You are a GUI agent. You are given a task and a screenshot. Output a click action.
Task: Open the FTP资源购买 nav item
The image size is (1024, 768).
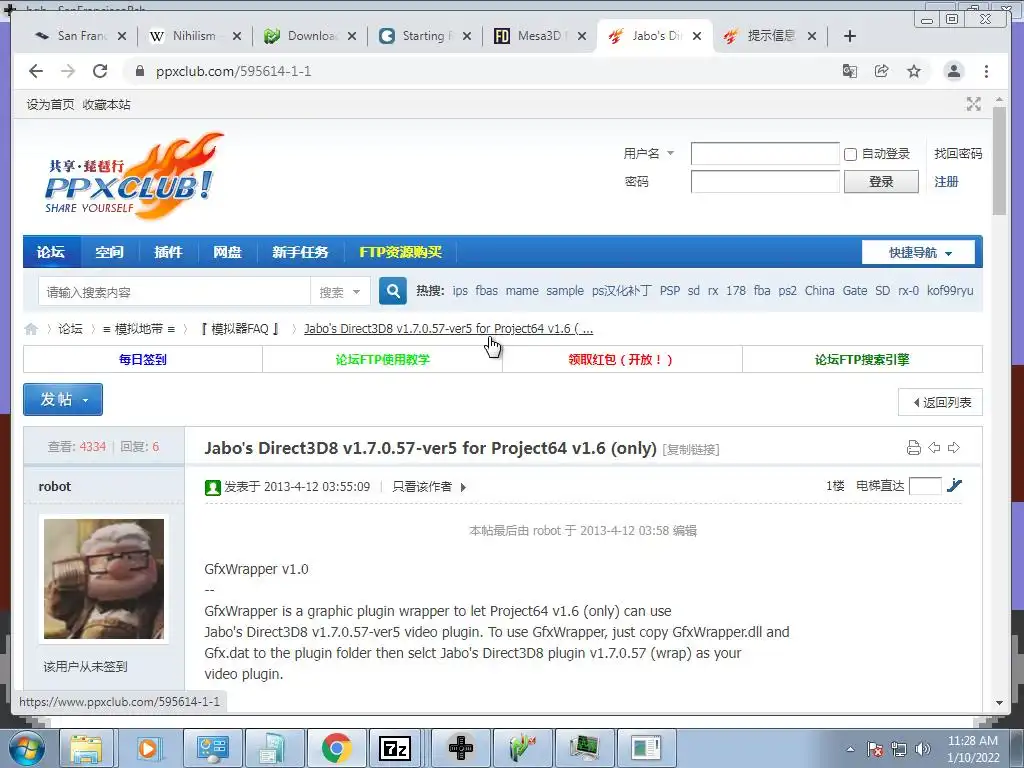[400, 252]
